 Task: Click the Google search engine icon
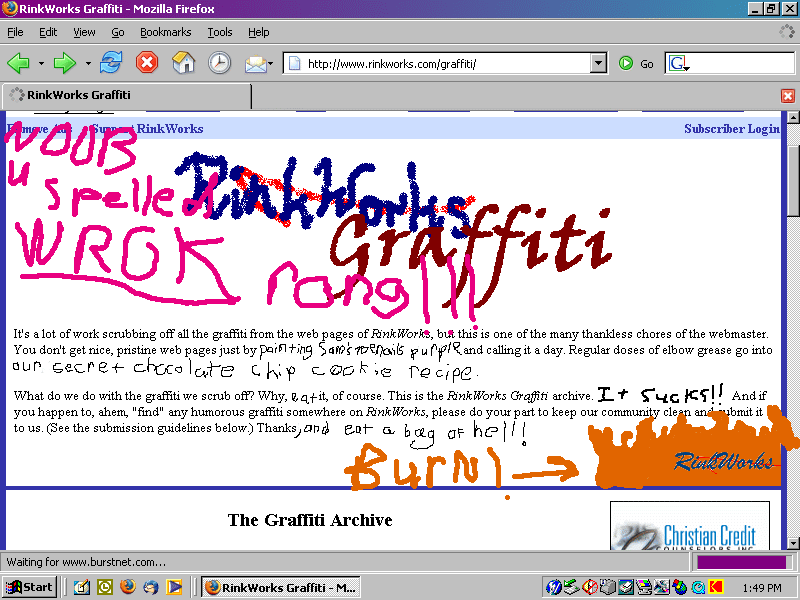678,63
